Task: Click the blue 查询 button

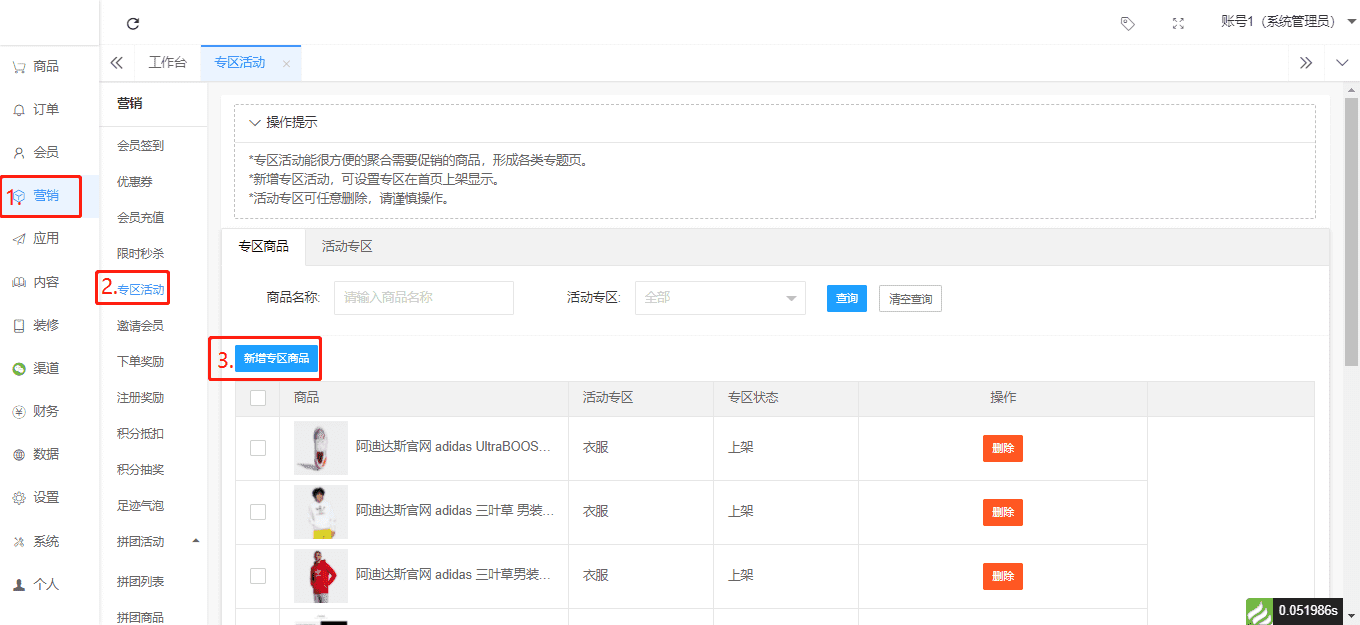Action: point(846,298)
